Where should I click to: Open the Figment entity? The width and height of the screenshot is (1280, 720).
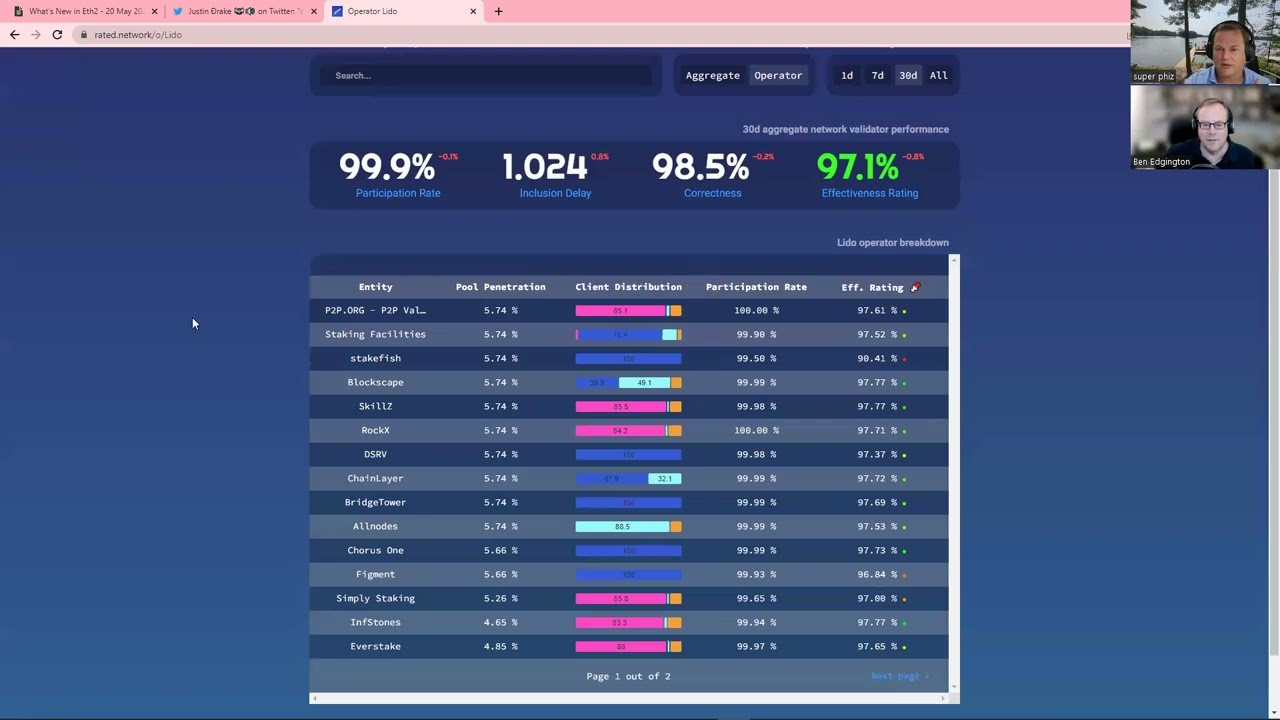click(x=375, y=574)
